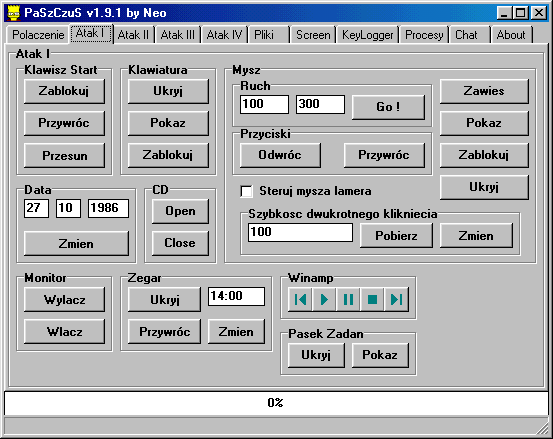Click Odwróc in Przyciski group

coord(280,155)
